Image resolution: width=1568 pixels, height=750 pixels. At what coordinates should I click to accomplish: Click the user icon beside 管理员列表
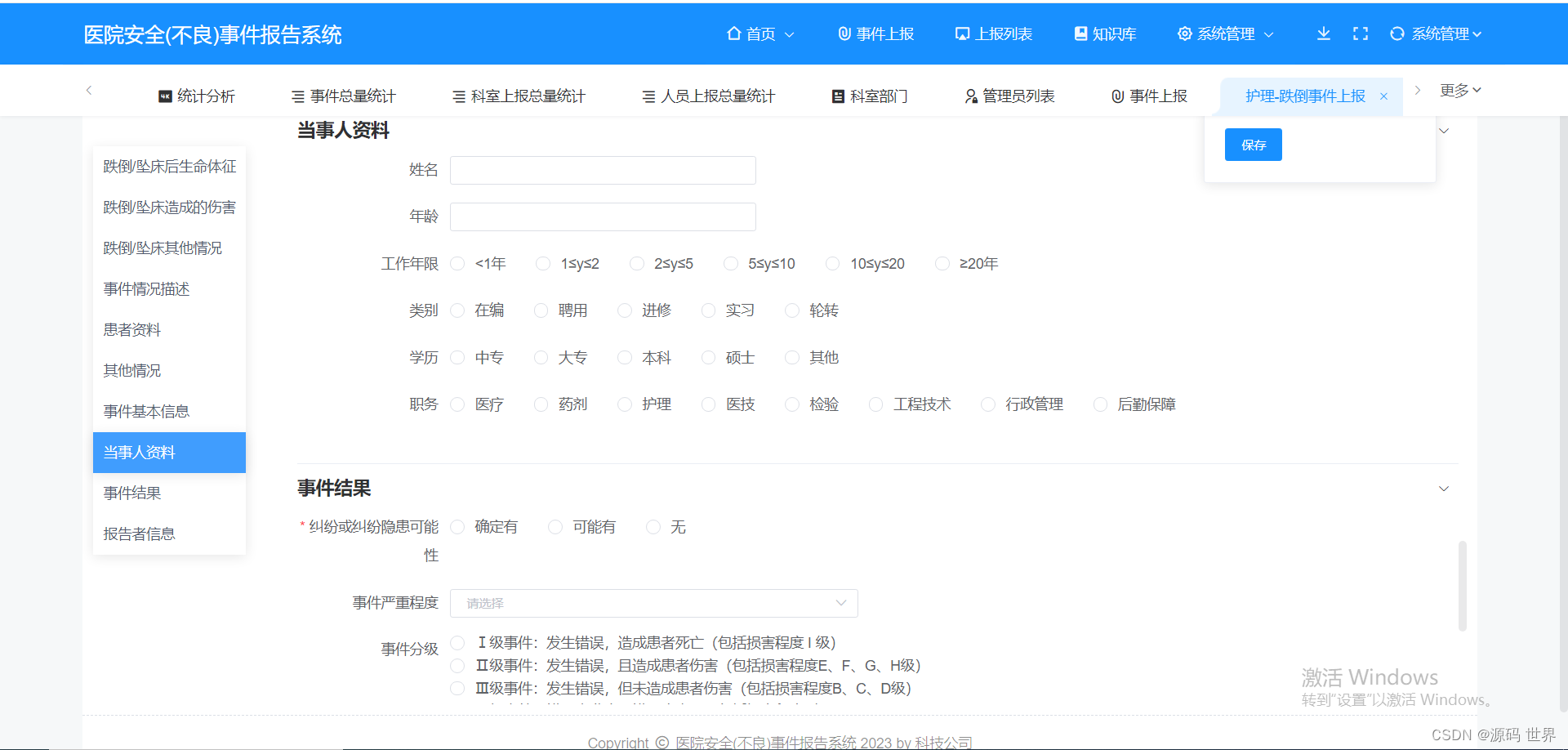coord(971,96)
